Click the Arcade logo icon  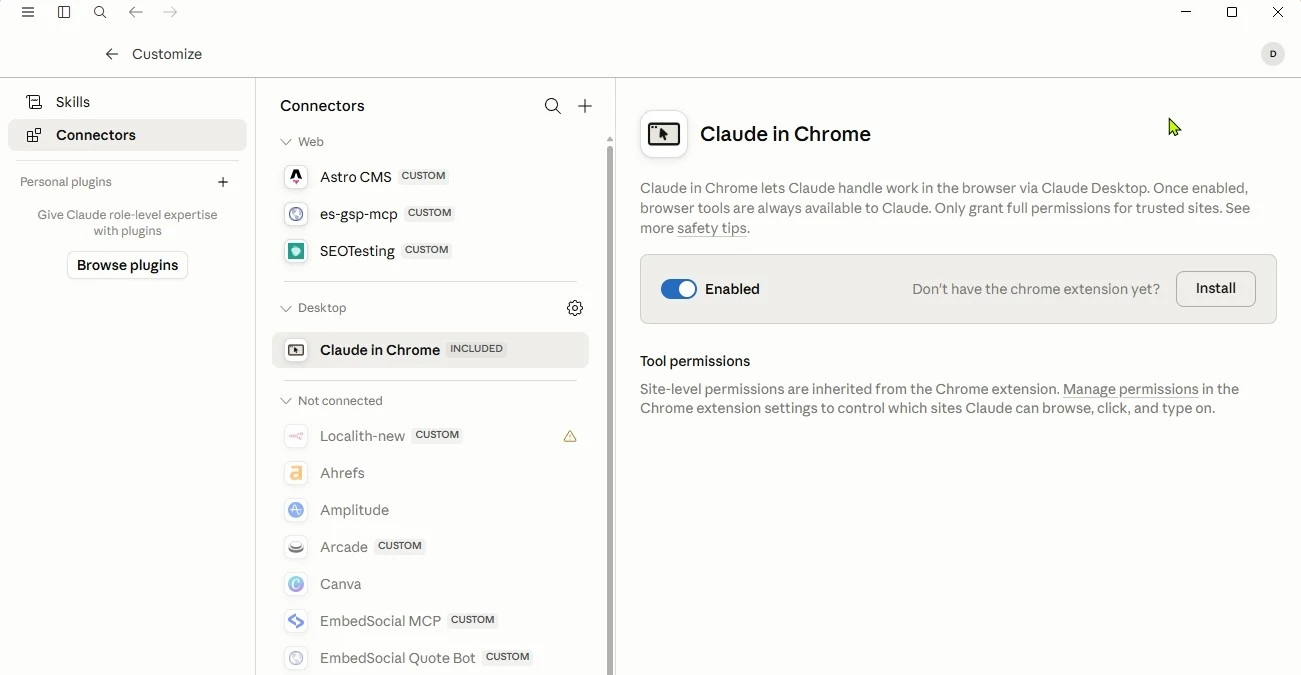click(296, 548)
